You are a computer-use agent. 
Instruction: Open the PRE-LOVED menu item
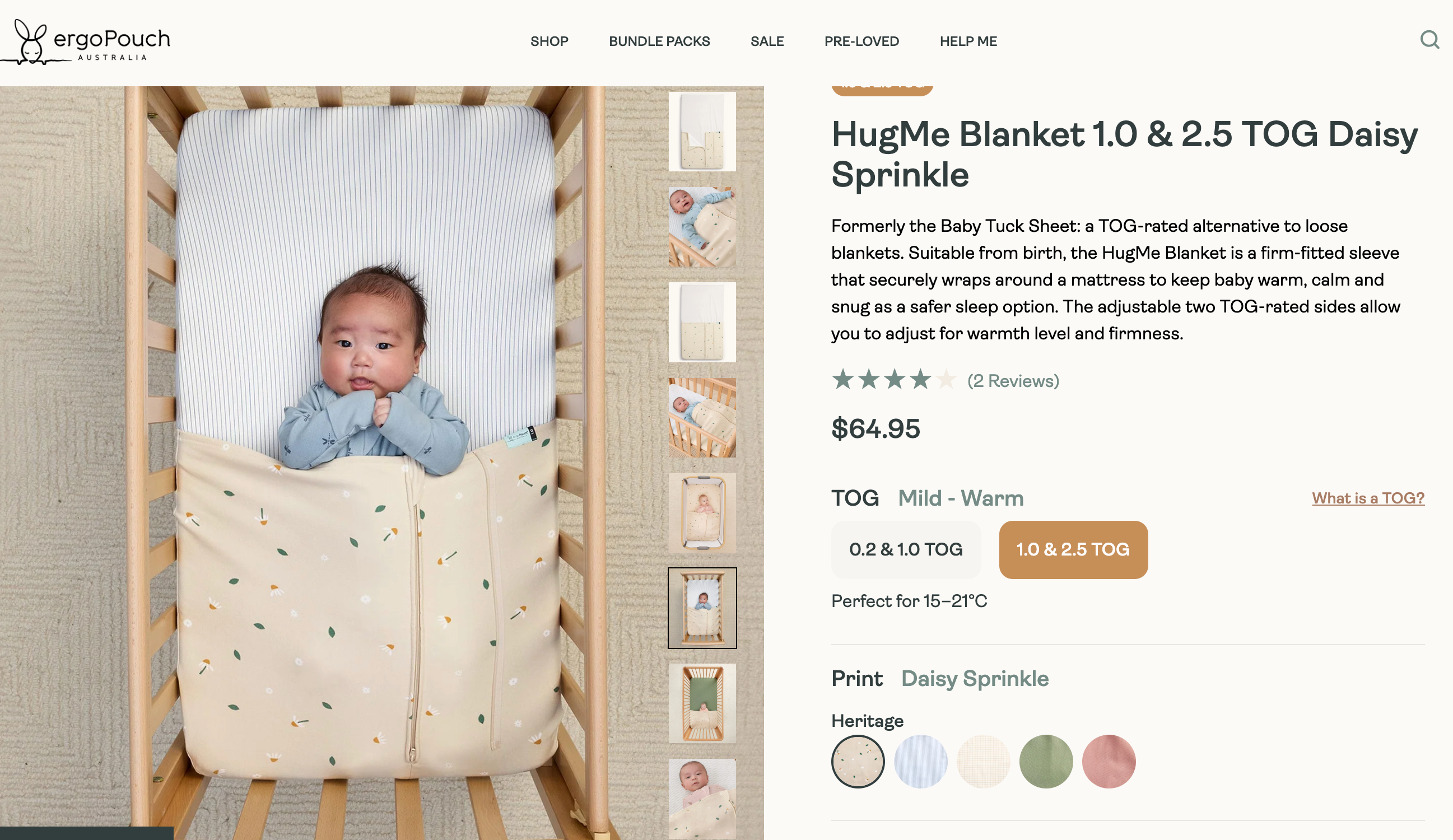coord(861,41)
